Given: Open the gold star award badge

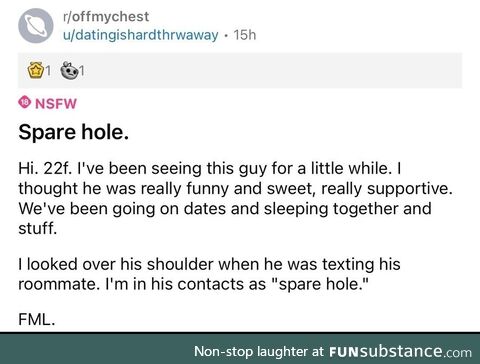Looking at the screenshot, I should tap(36, 70).
